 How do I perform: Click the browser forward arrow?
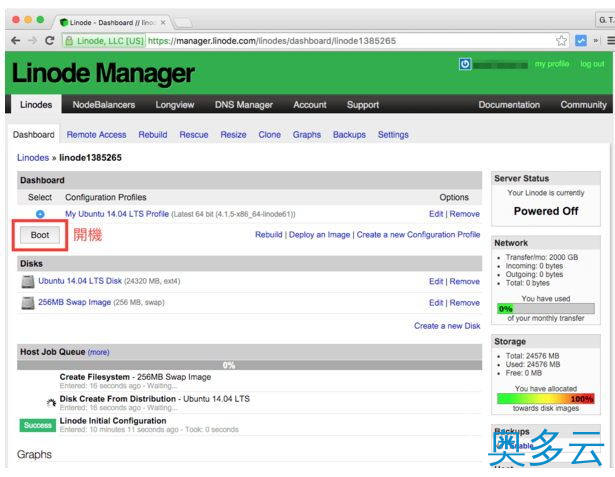pyautogui.click(x=33, y=40)
